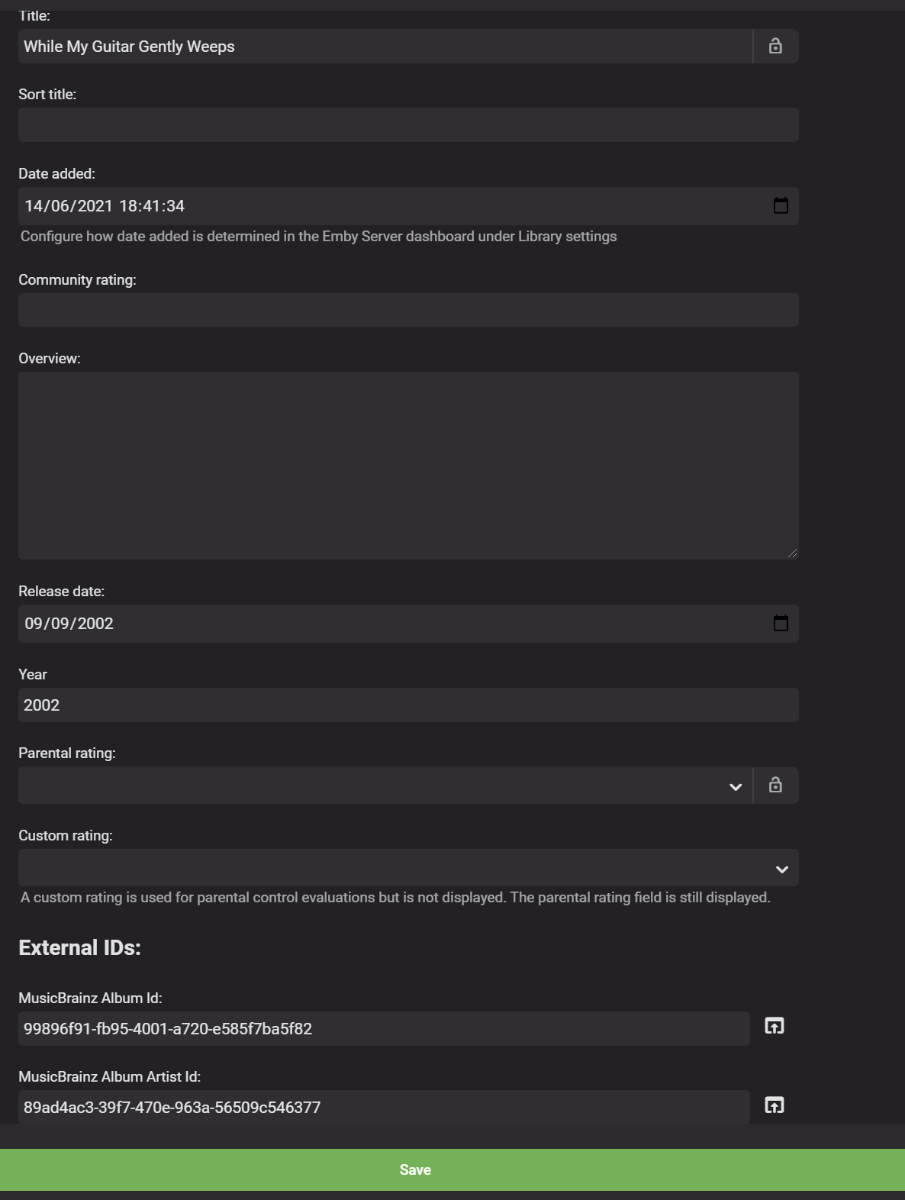This screenshot has height=1200, width=905.
Task: Focus the Sort title input field
Action: [408, 125]
